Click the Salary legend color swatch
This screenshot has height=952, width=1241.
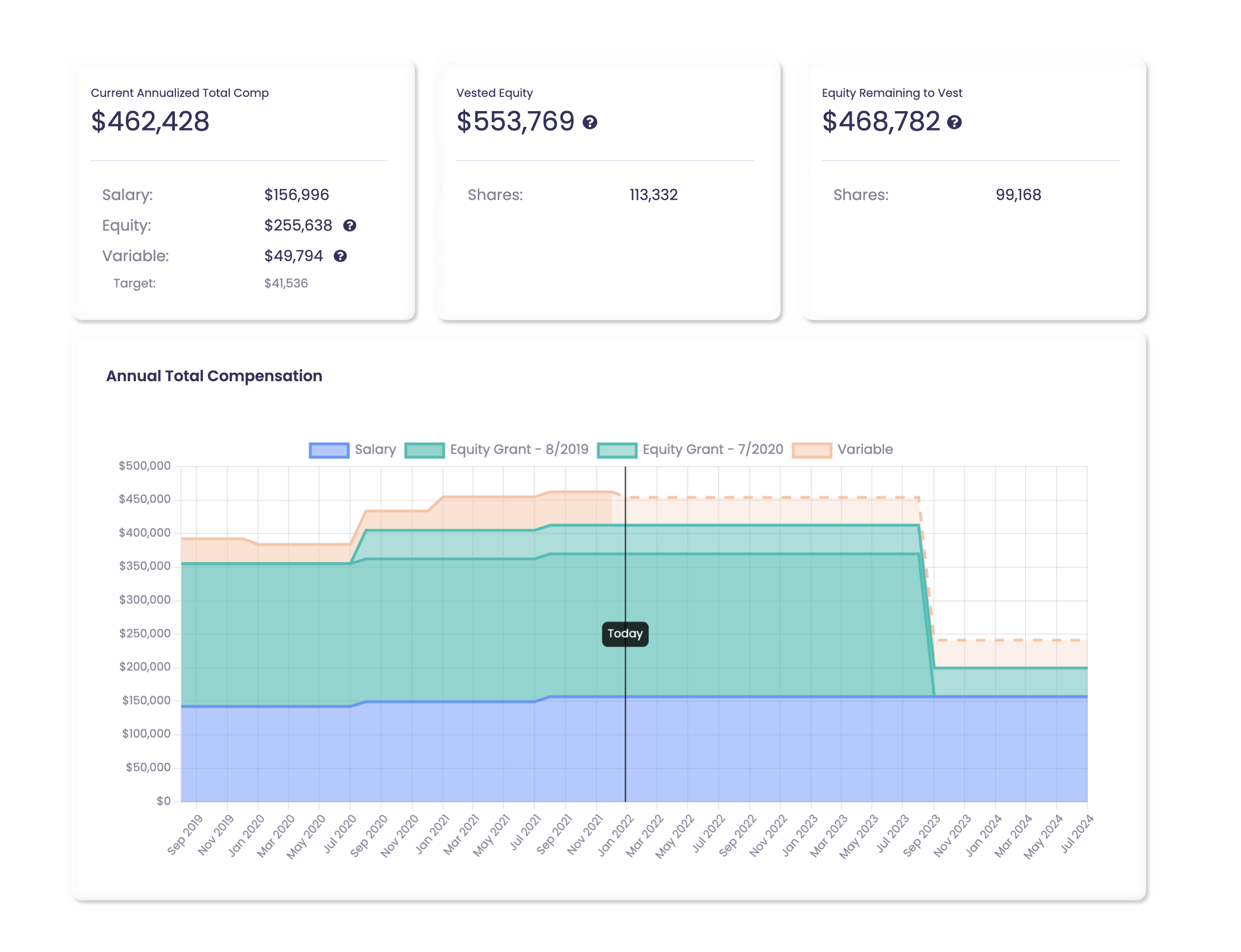pyautogui.click(x=329, y=449)
